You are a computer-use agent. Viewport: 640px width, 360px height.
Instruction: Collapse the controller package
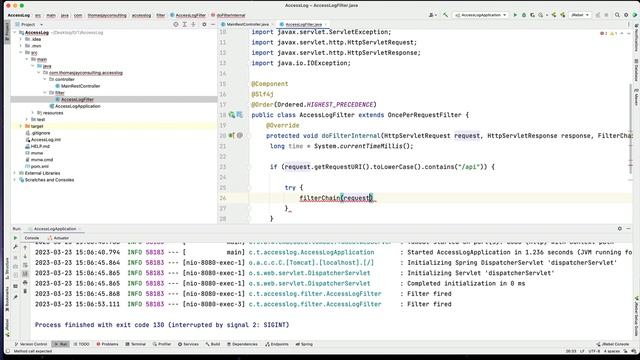[44, 79]
